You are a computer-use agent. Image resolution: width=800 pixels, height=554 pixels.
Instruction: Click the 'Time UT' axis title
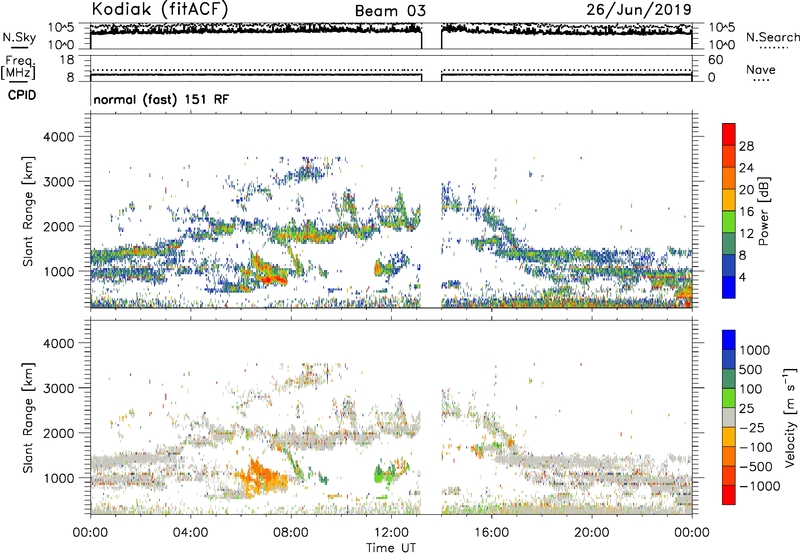point(391,547)
